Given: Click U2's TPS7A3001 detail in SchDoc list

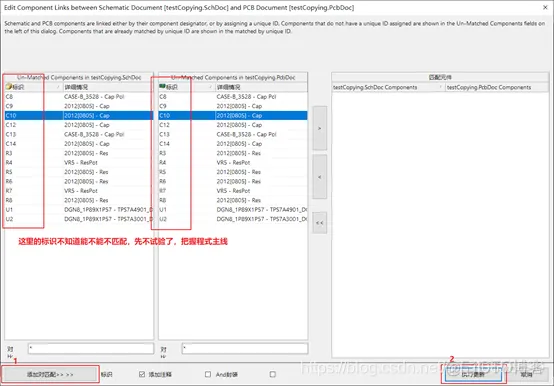Looking at the screenshot, I should click(x=108, y=219).
